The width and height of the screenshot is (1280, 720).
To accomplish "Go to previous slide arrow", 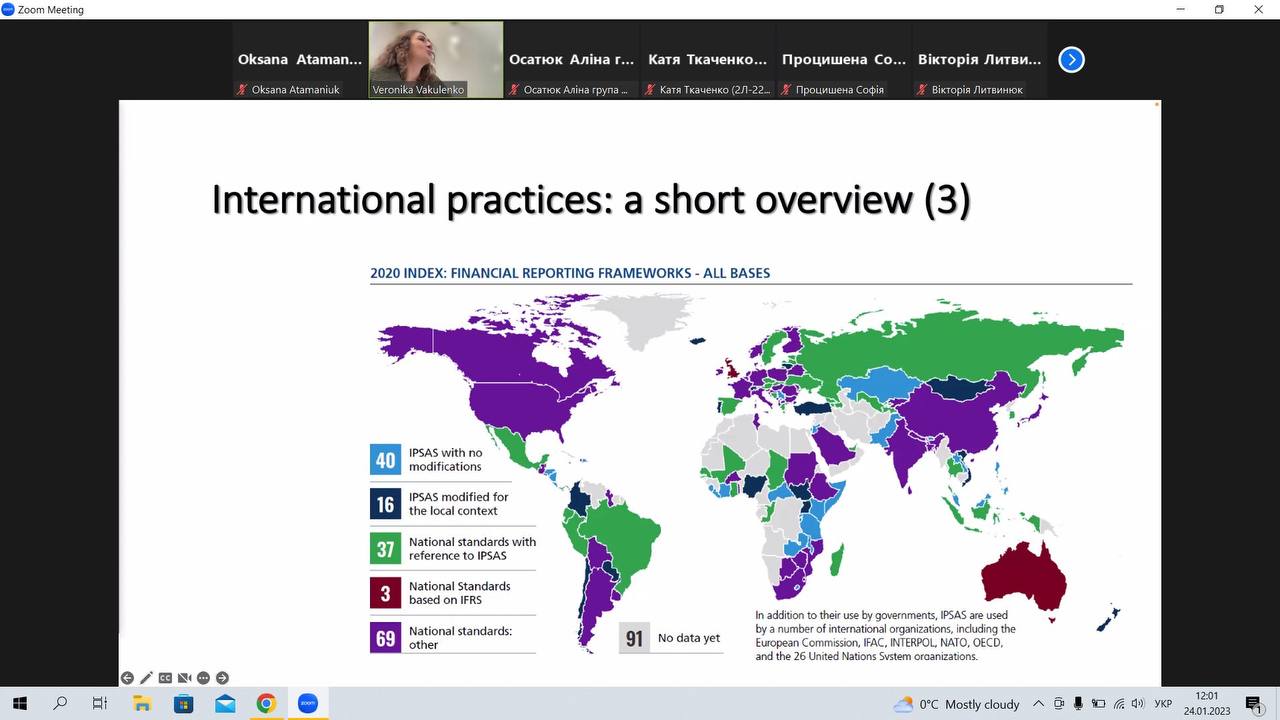I will pyautogui.click(x=127, y=678).
